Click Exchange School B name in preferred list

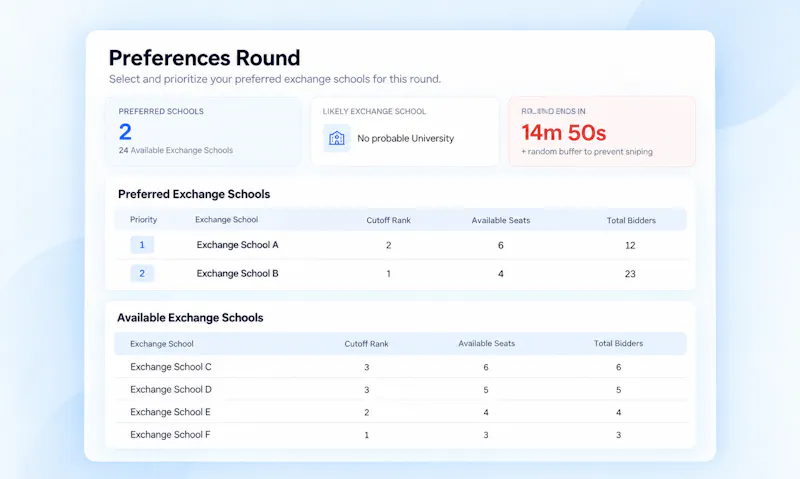(237, 273)
